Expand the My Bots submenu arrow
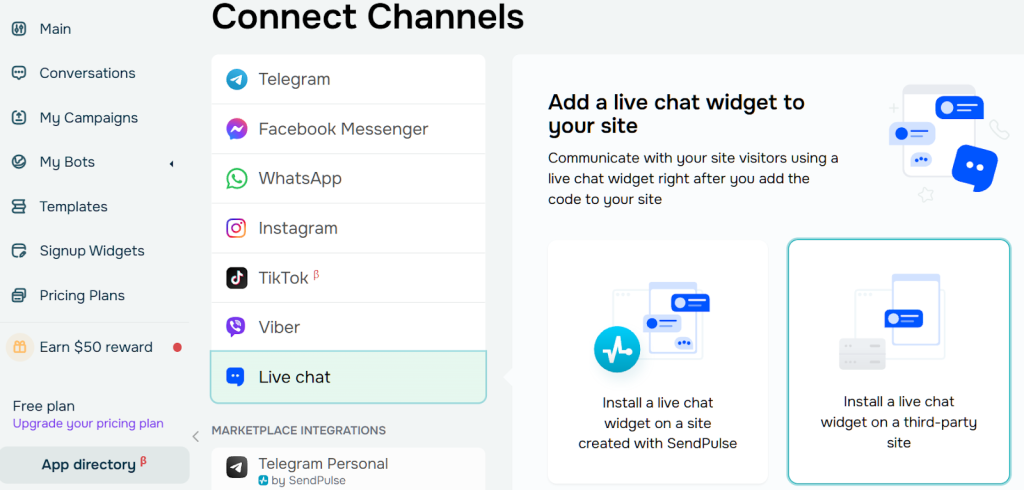Screen dimensions: 1024x490 [171, 163]
